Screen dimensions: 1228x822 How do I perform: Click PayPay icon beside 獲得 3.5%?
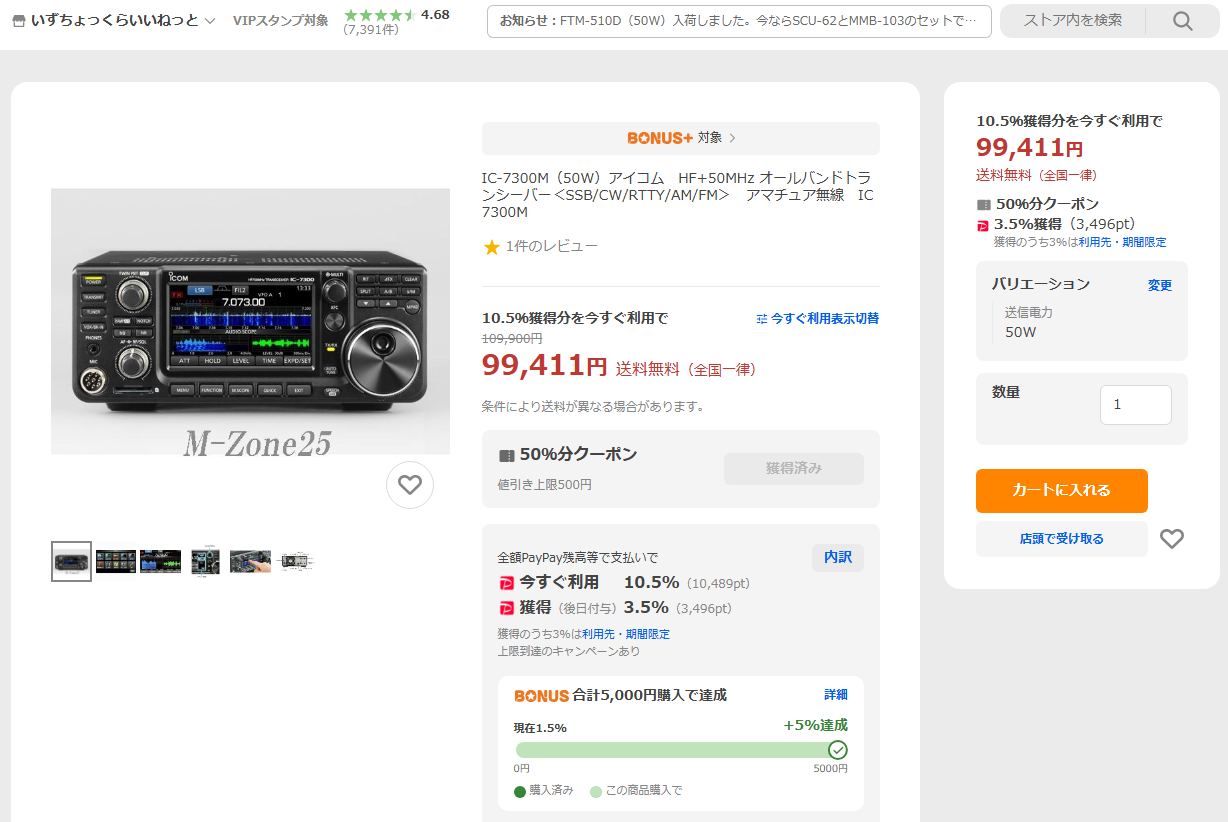point(506,608)
